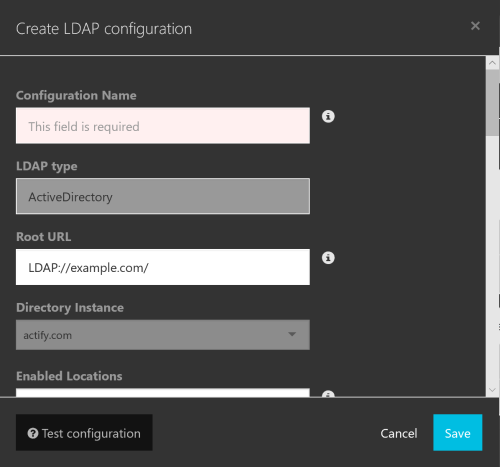The width and height of the screenshot is (500, 467).
Task: Open the actify.com Directory Instance selector
Action: tap(163, 335)
